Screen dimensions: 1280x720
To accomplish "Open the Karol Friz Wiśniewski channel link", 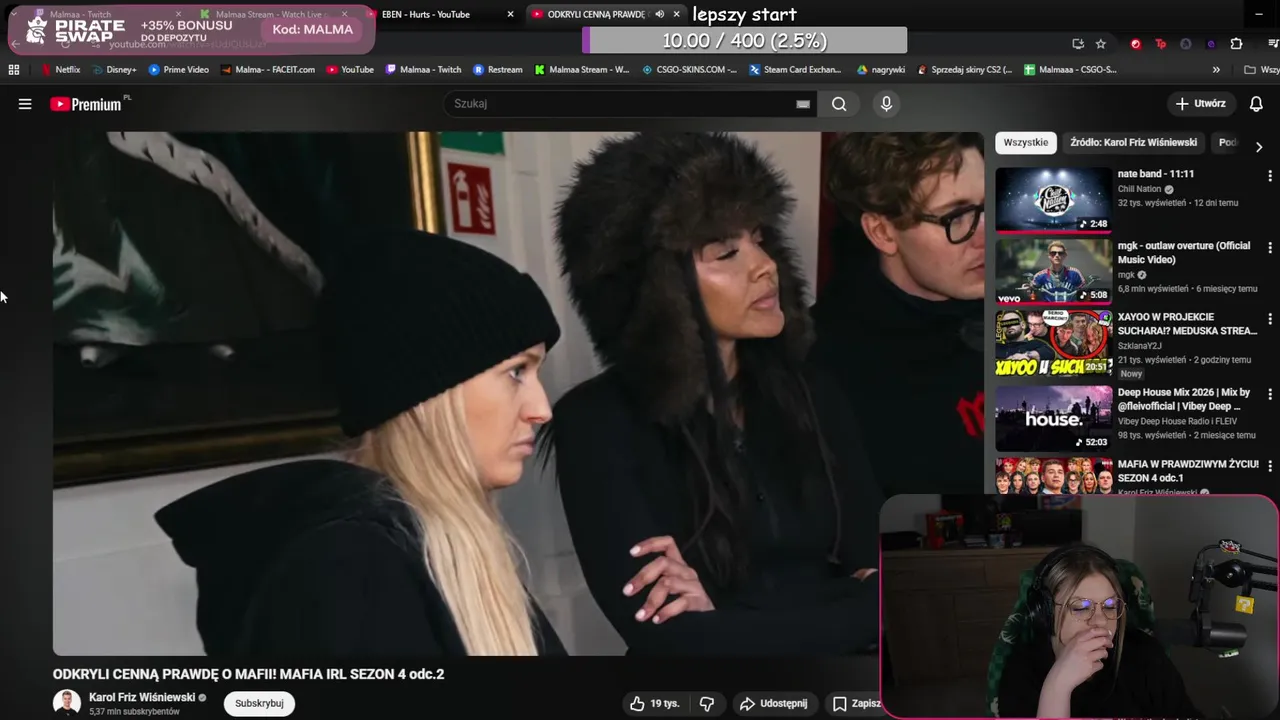I will [142, 697].
